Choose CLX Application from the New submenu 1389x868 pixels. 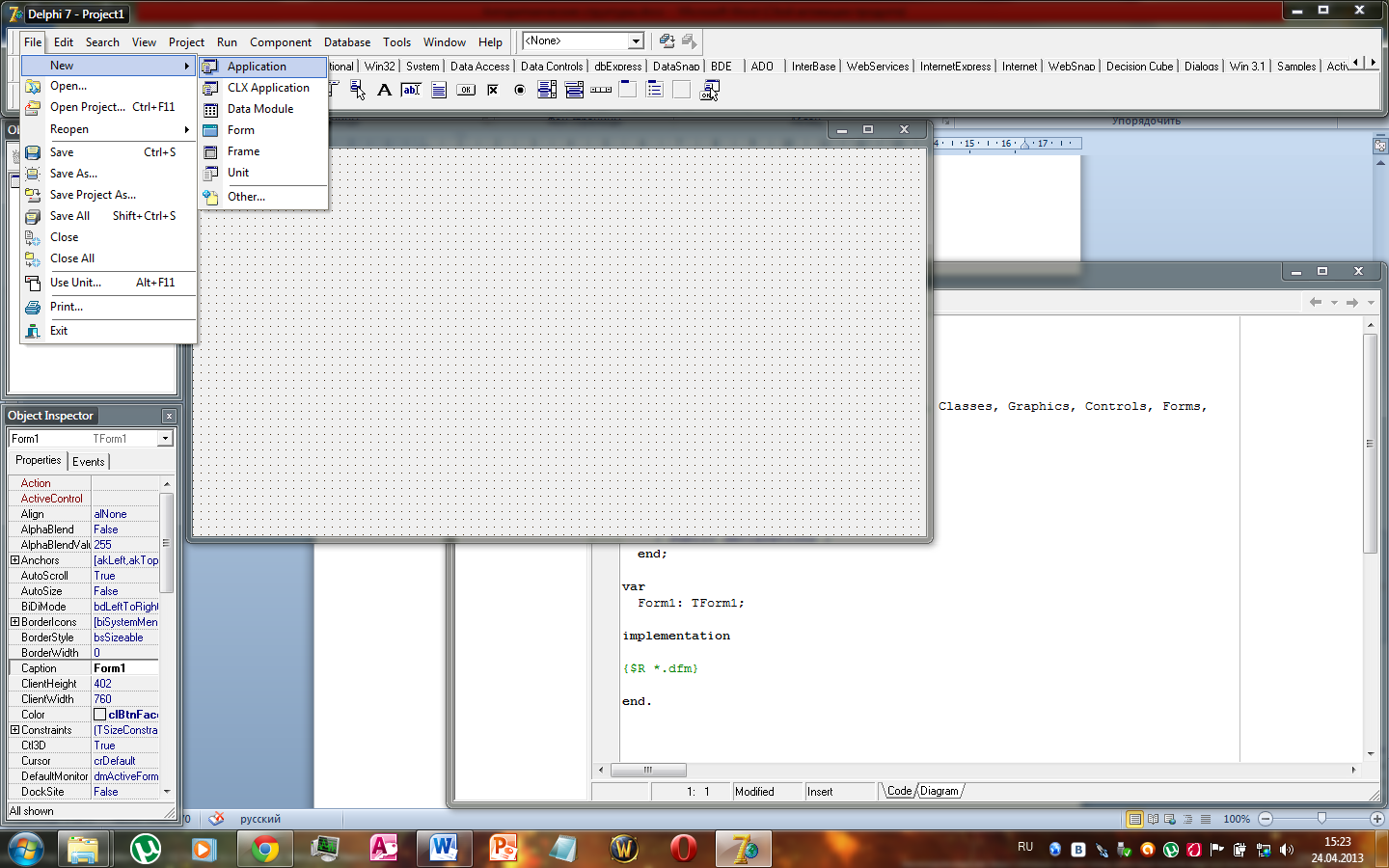pyautogui.click(x=263, y=88)
